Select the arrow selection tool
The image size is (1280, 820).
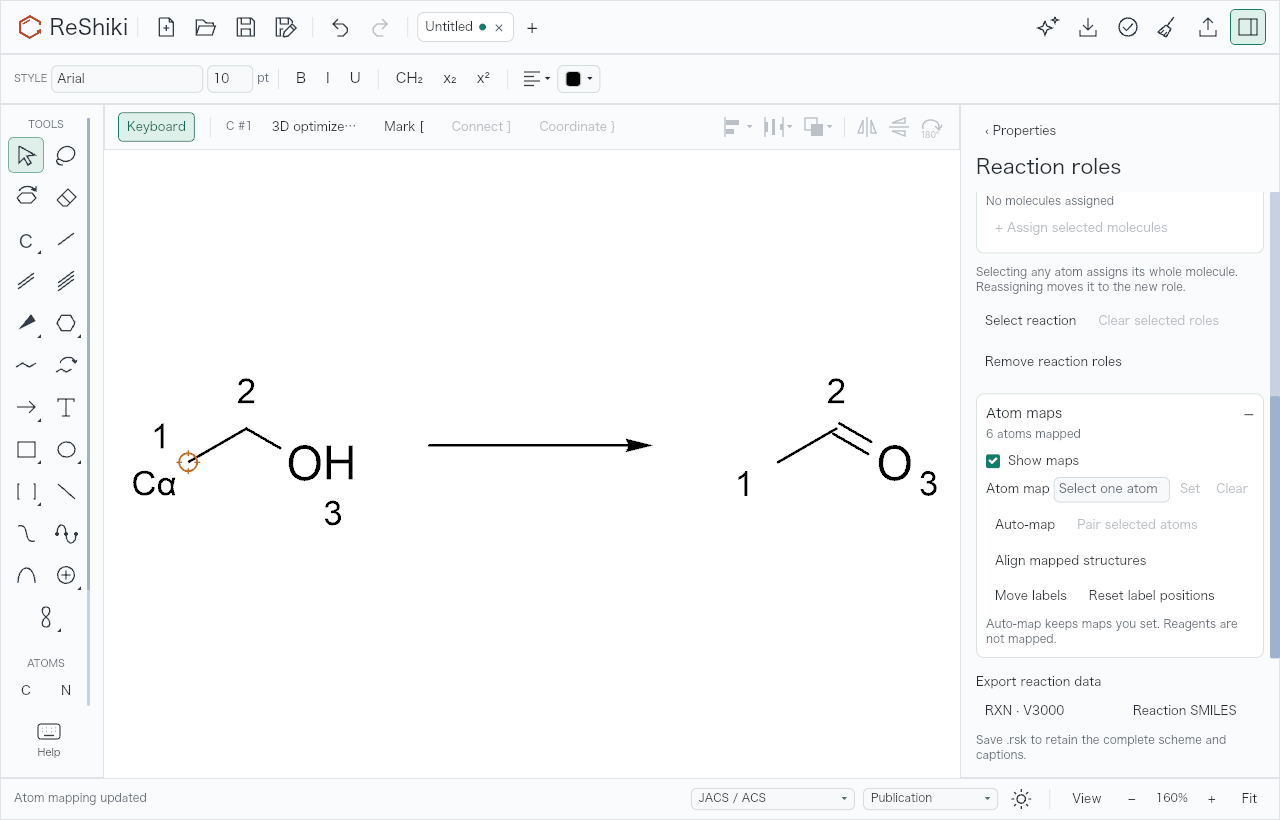pos(26,156)
